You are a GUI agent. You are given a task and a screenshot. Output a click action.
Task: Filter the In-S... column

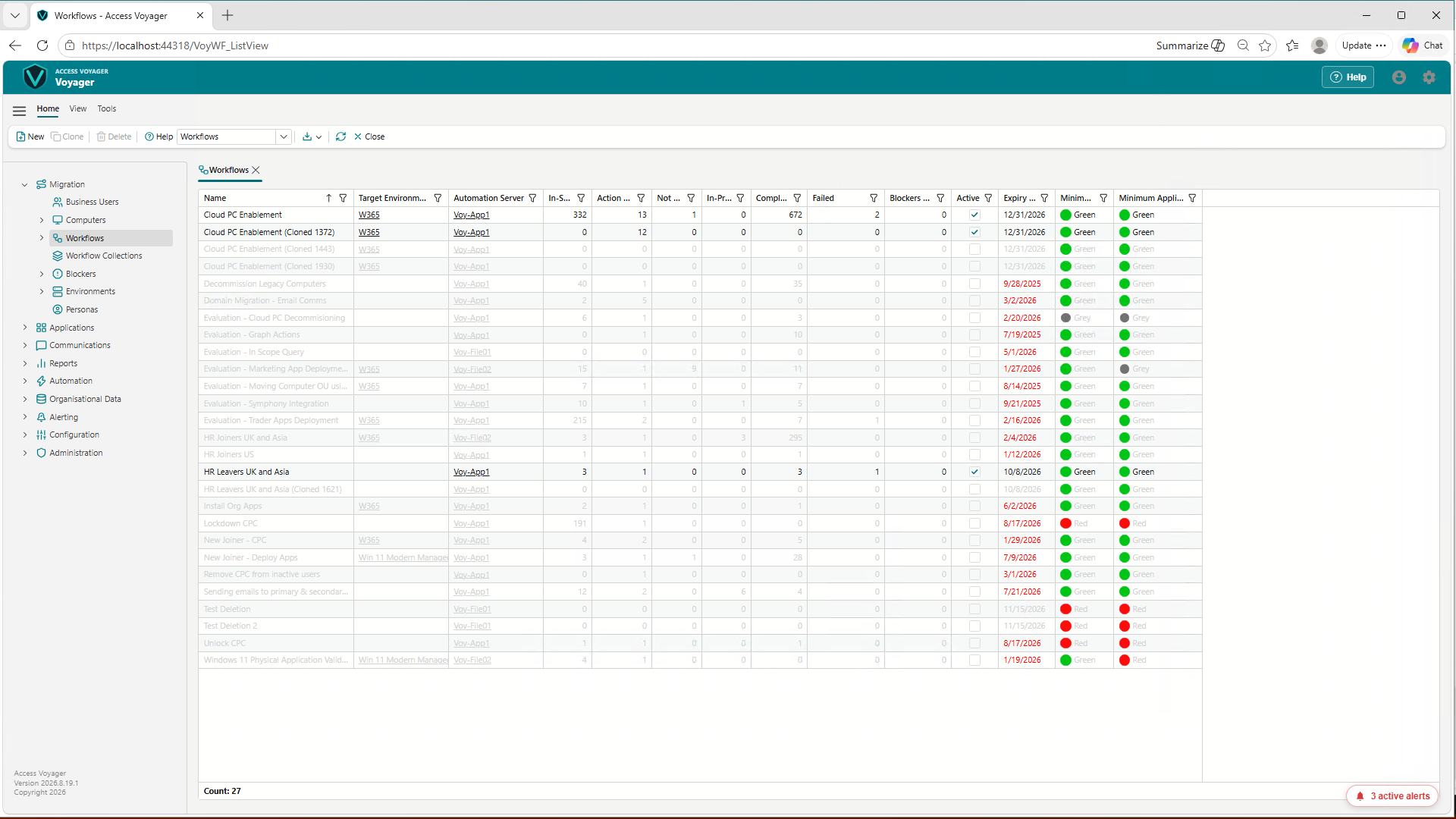click(581, 199)
